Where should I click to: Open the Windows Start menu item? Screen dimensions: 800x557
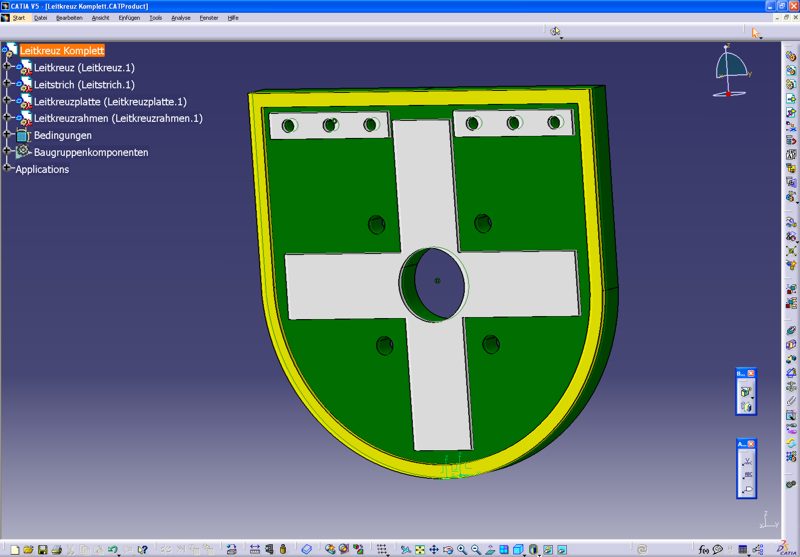coord(19,18)
